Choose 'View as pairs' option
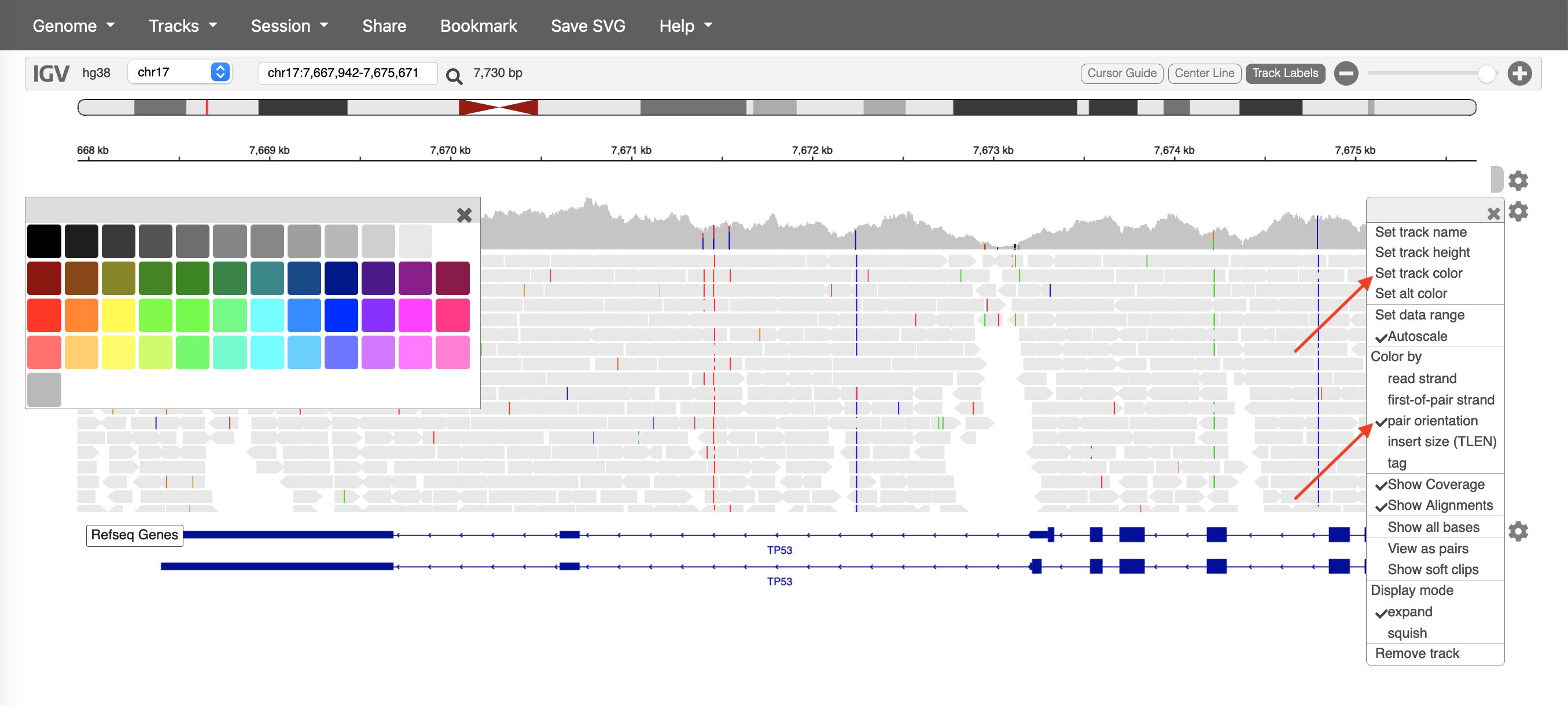 click(1427, 549)
